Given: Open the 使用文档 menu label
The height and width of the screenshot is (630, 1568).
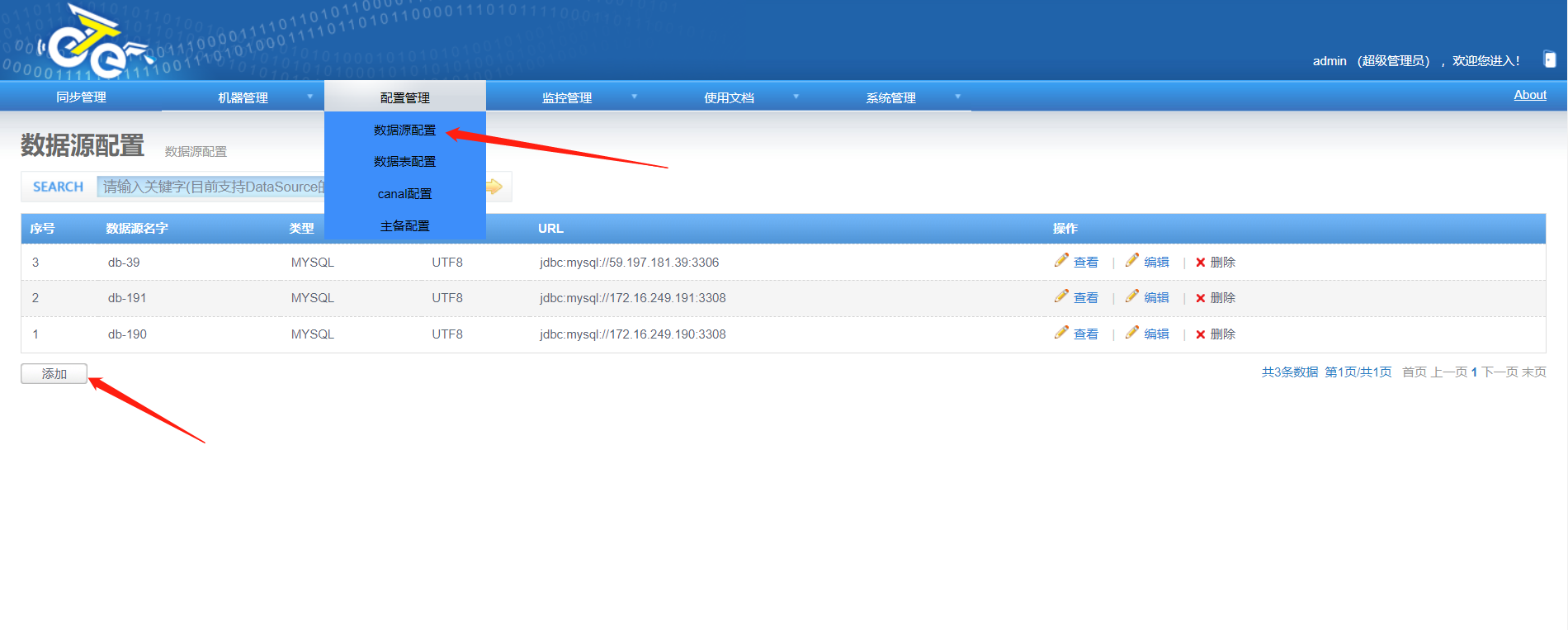Looking at the screenshot, I should coord(729,97).
